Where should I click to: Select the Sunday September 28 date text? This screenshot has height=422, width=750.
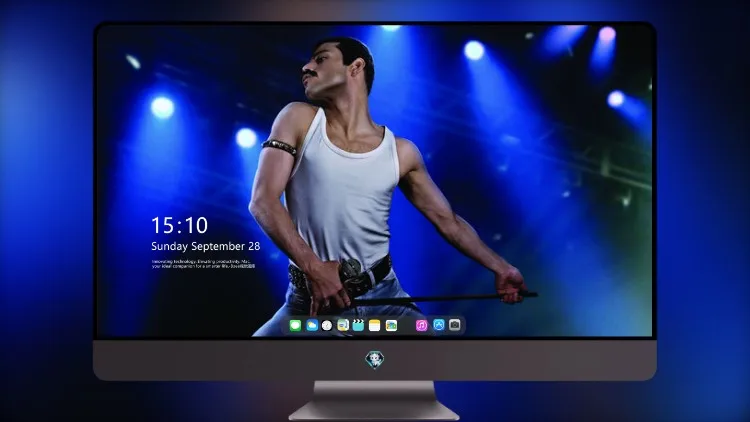pyautogui.click(x=206, y=246)
